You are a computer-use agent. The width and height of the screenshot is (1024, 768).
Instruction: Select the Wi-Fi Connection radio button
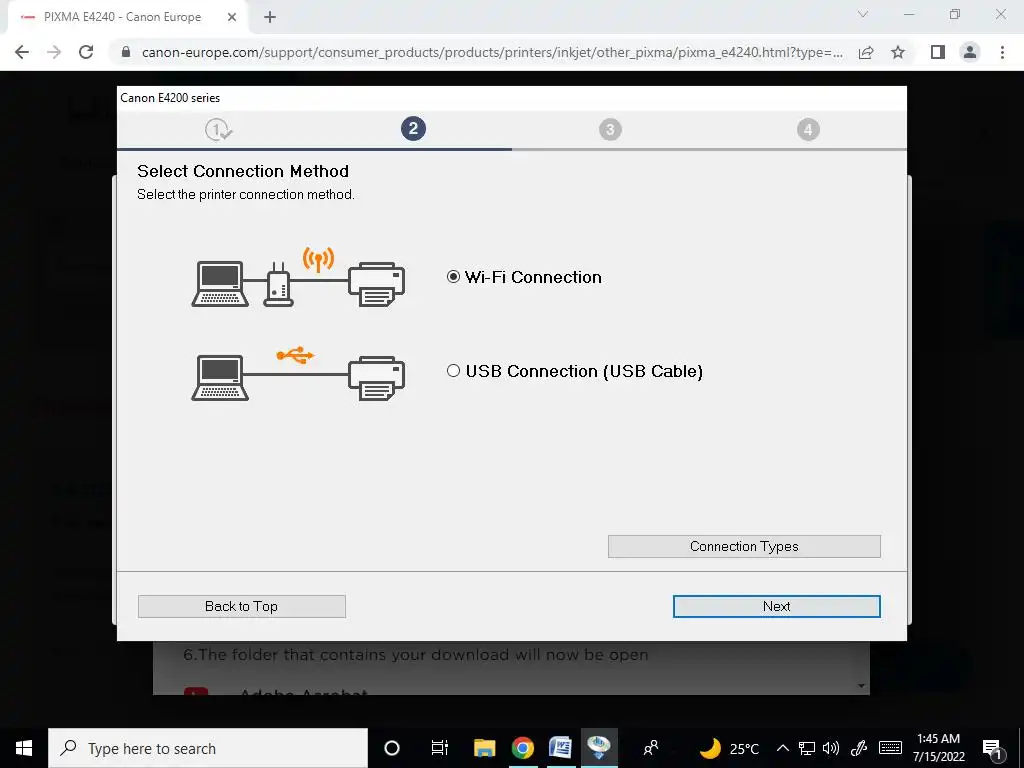[453, 277]
